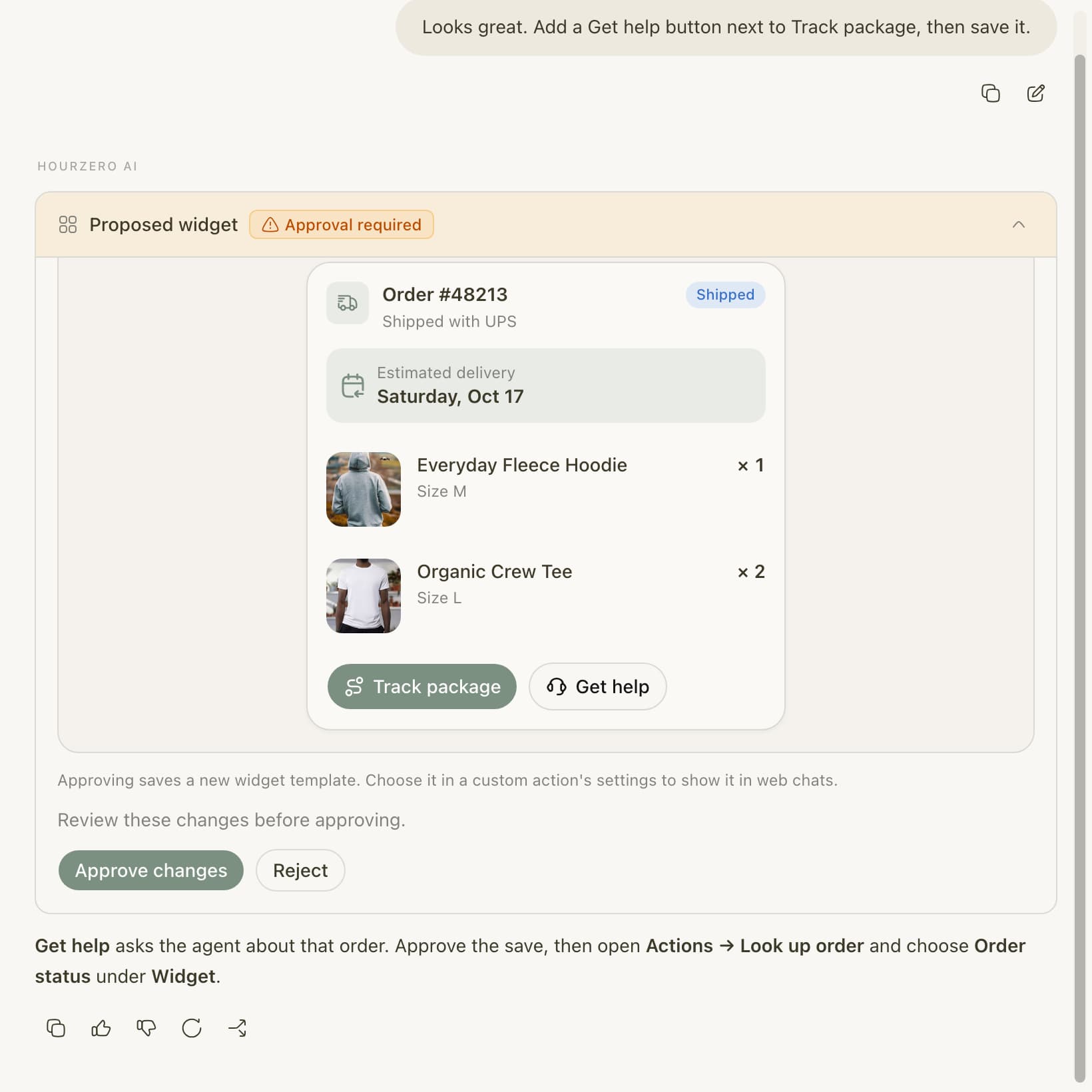The width and height of the screenshot is (1092, 1092).
Task: Click the HOURZERO AI sender label
Action: pyautogui.click(x=87, y=166)
